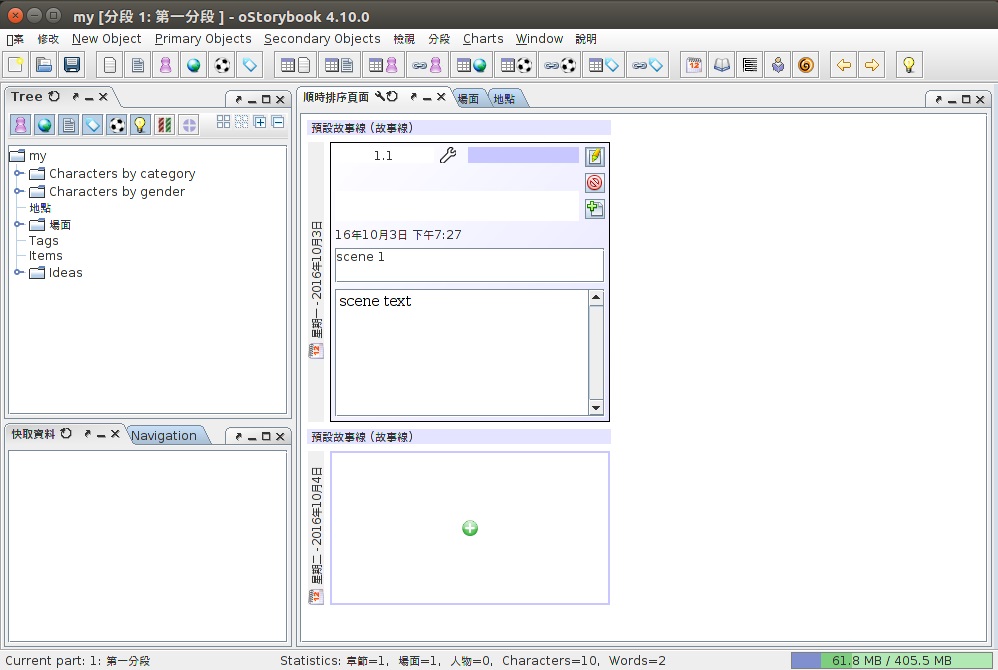Expand the 場面 tree node
The image size is (998, 670).
[18, 224]
